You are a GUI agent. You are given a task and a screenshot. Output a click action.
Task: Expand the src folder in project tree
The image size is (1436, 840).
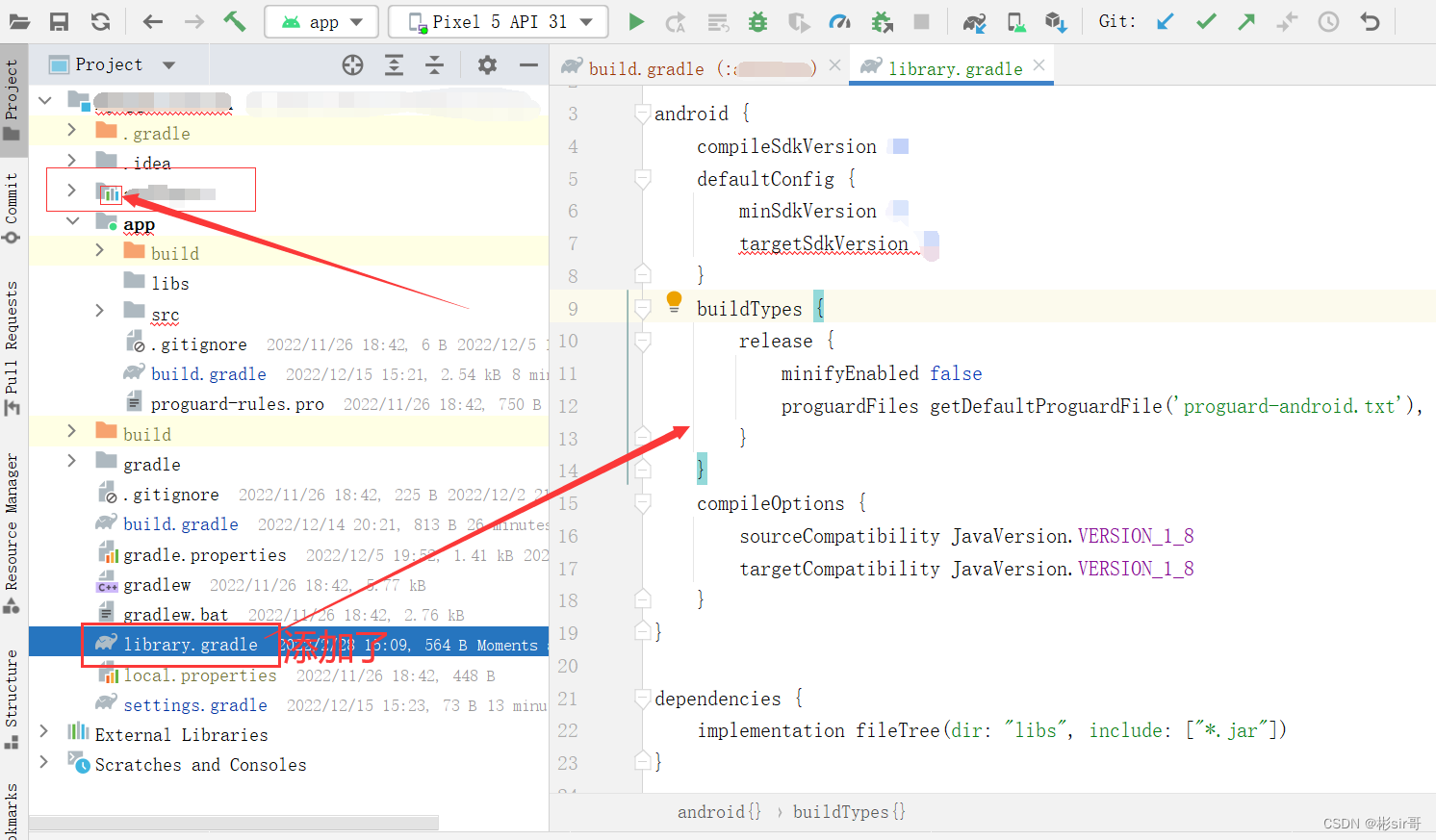(99, 312)
